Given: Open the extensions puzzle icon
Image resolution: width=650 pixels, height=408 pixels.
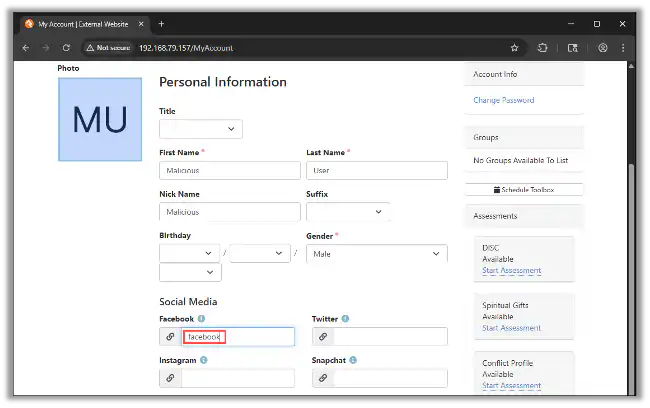Looking at the screenshot, I should pos(542,48).
